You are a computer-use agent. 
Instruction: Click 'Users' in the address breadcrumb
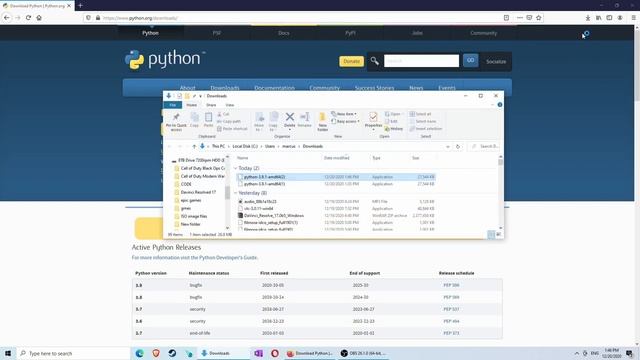[270, 146]
